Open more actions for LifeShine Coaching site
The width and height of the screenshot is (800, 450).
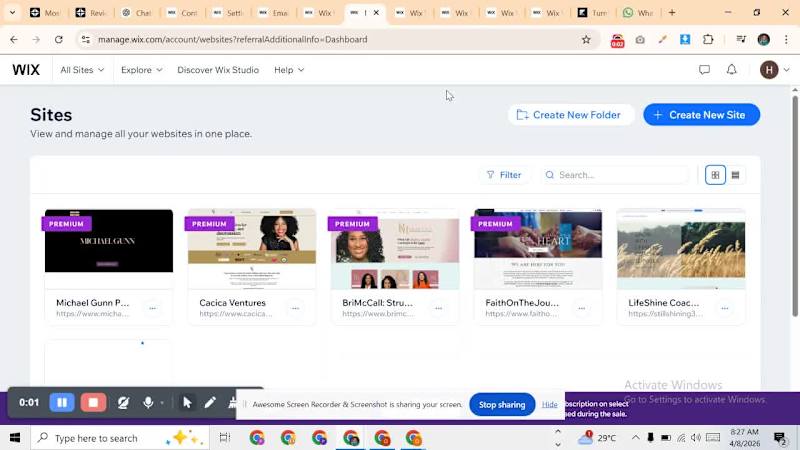724,308
